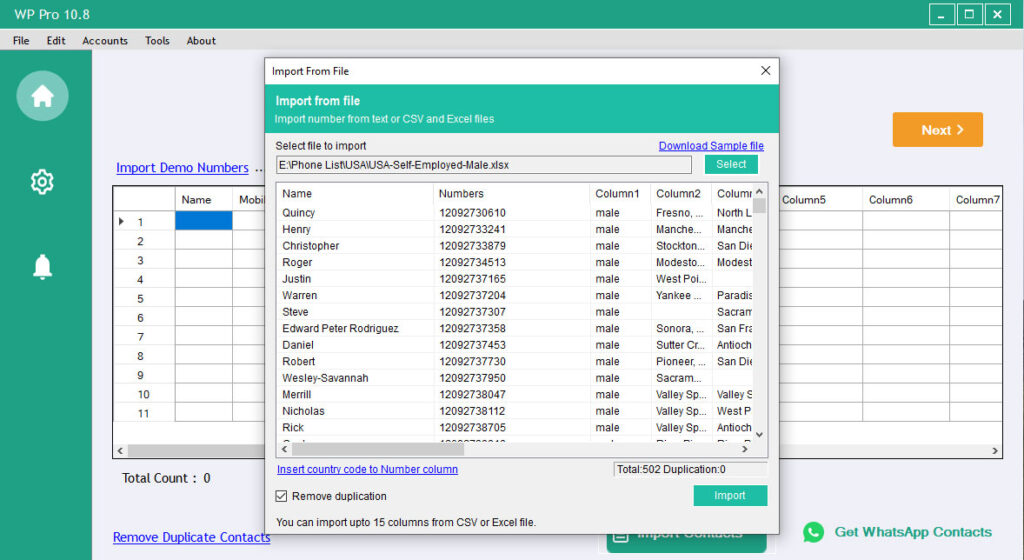Select the Nicholas row

(x=515, y=411)
